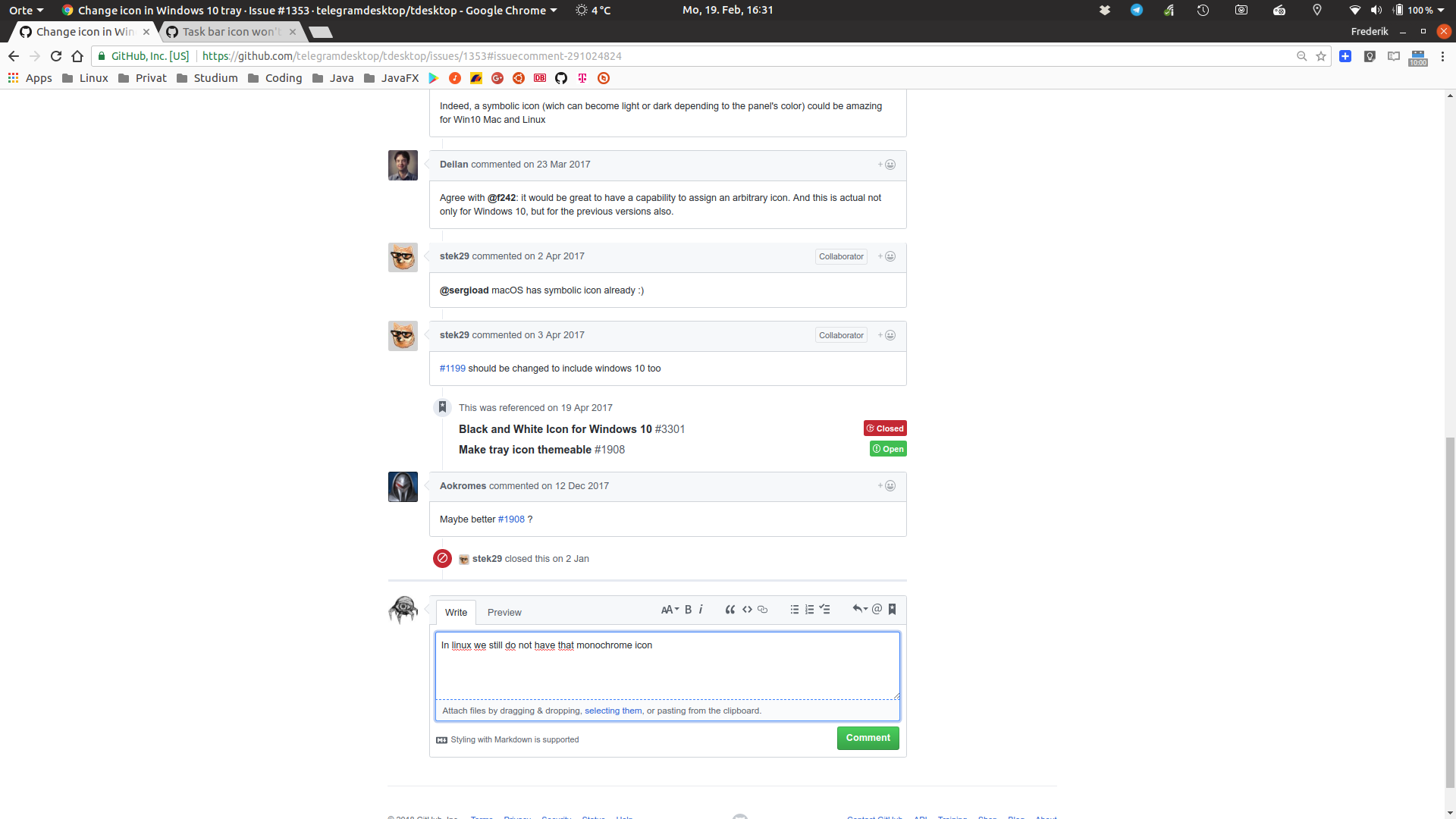Mention a user with @ icon
The height and width of the screenshot is (819, 1456).
point(877,609)
